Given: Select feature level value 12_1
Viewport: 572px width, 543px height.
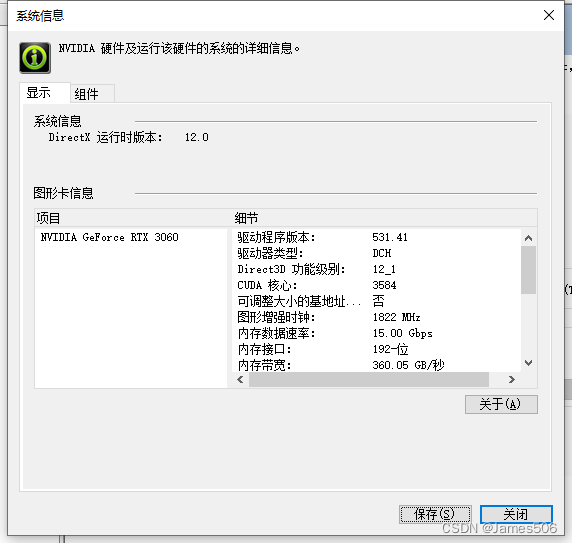Looking at the screenshot, I should (x=384, y=269).
